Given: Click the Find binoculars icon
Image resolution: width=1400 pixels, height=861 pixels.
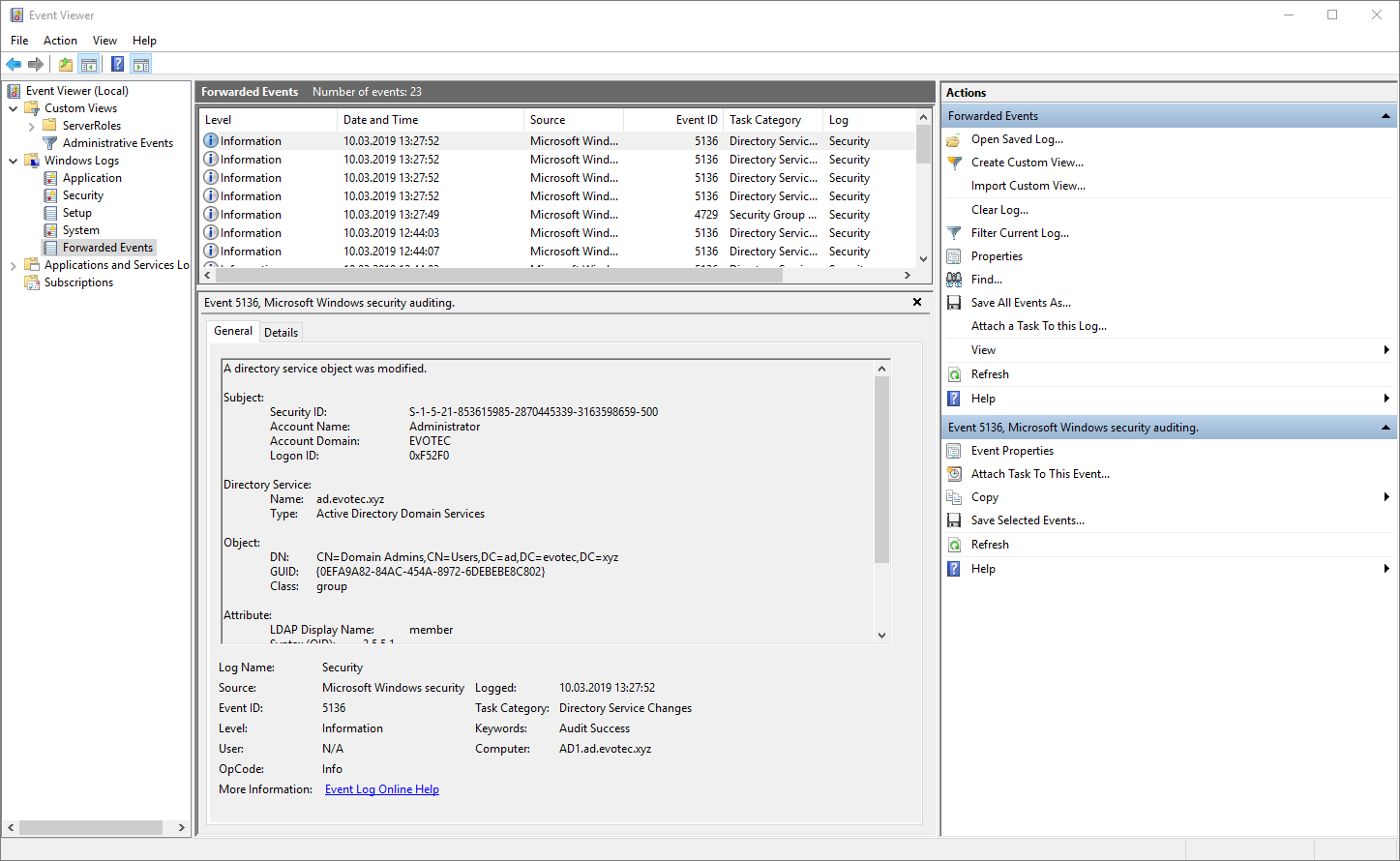Looking at the screenshot, I should tap(954, 279).
